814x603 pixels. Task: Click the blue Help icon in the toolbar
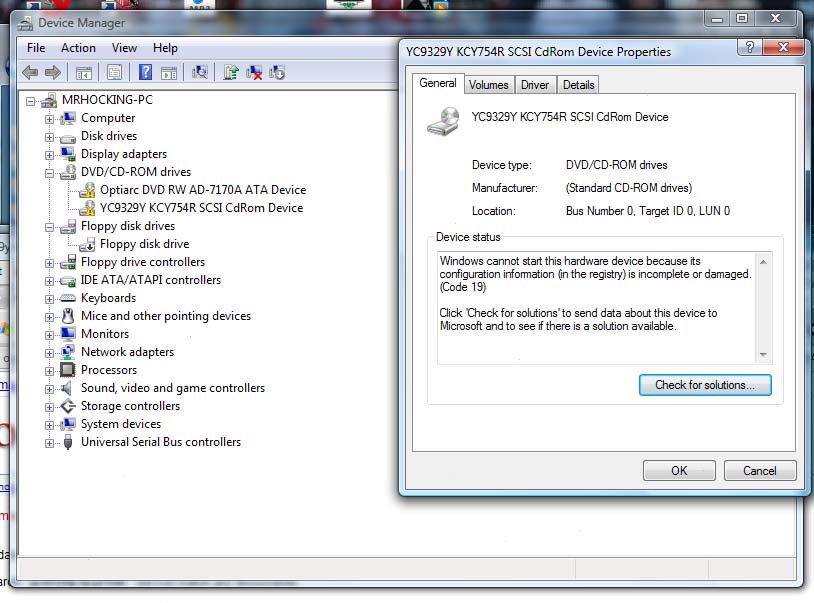pos(145,72)
